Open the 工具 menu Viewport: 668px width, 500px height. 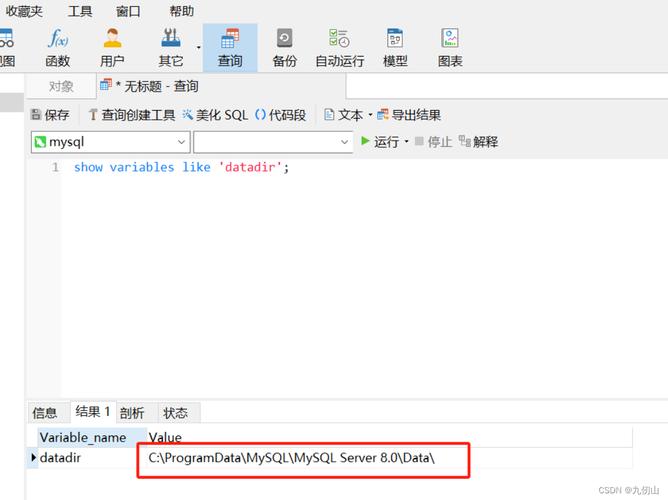[80, 11]
